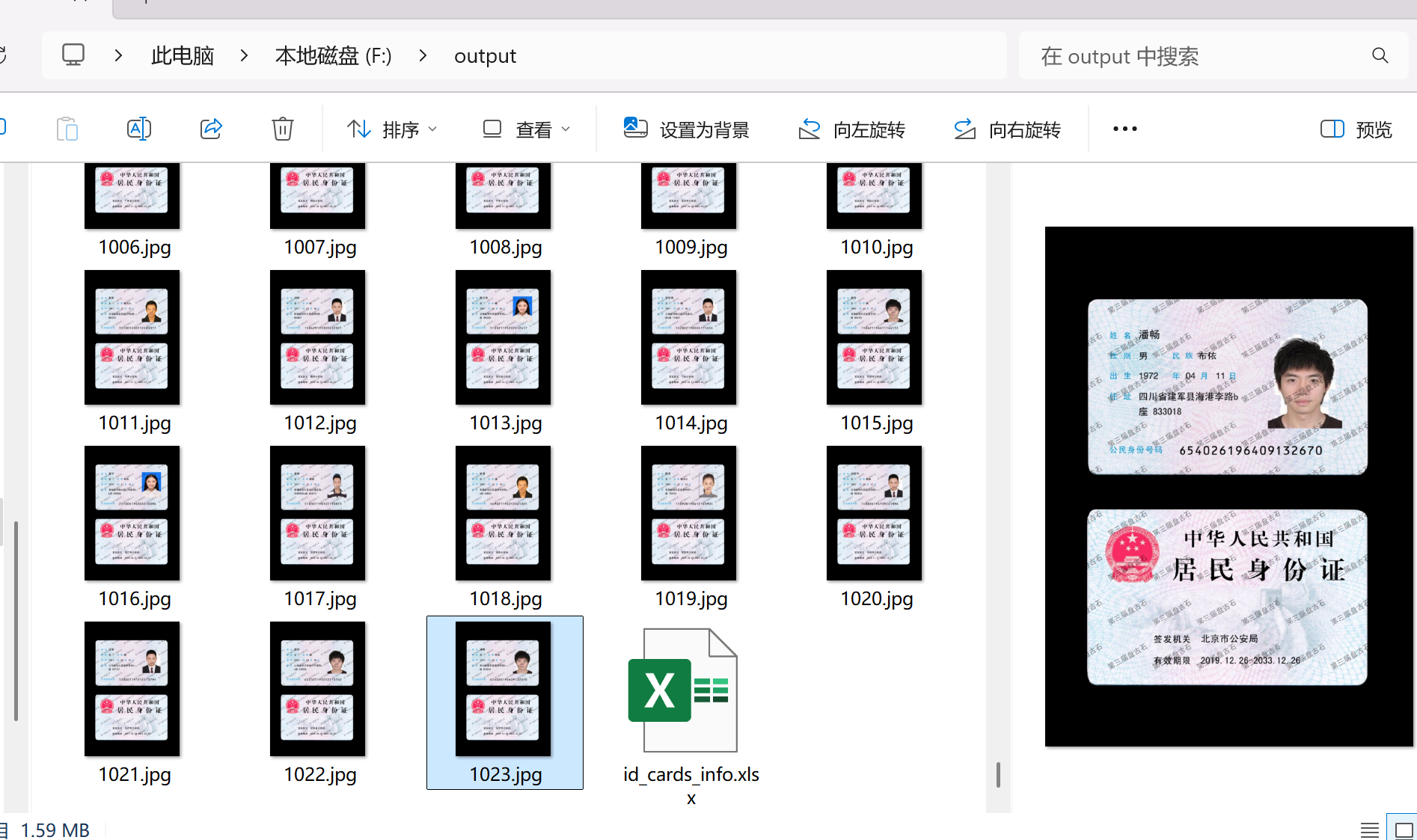The width and height of the screenshot is (1417, 840).
Task: Select thumbnail 1017.jpg
Action: pos(318,513)
